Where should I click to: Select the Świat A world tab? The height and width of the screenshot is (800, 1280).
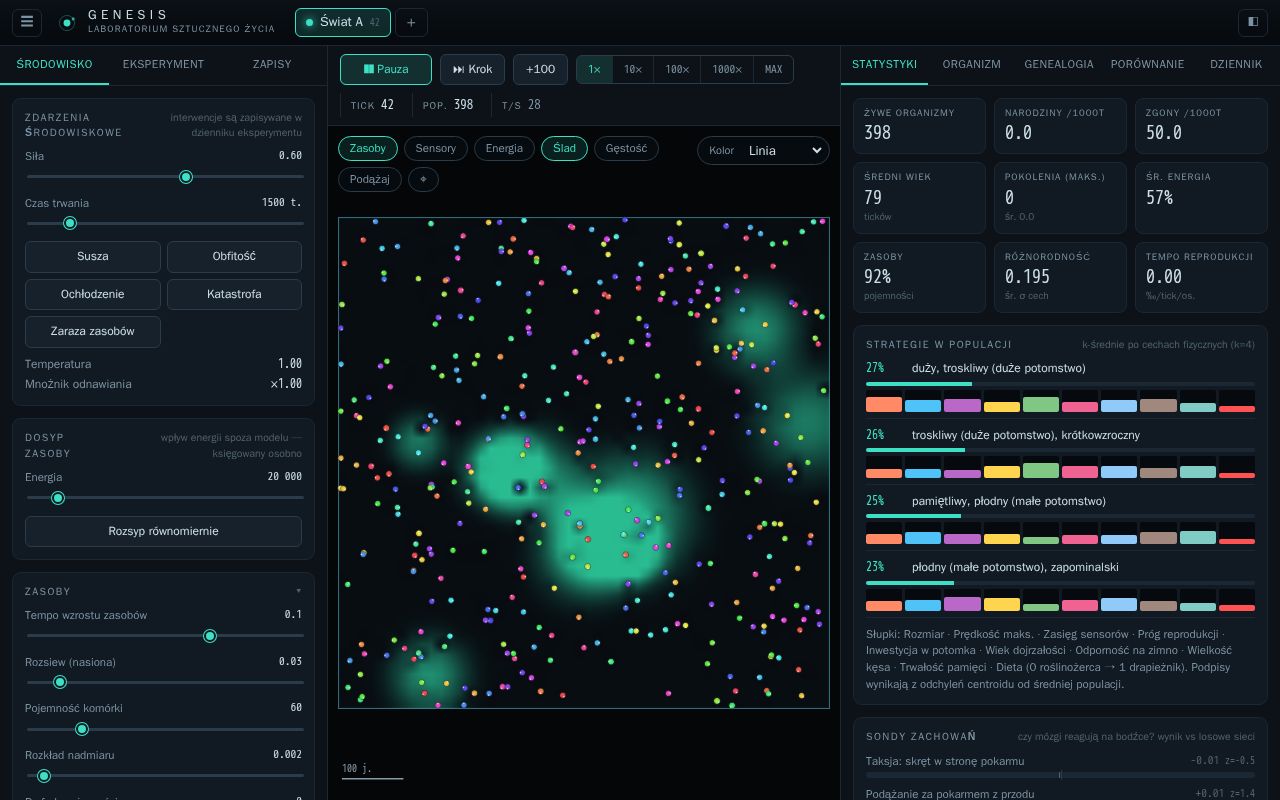tap(343, 22)
